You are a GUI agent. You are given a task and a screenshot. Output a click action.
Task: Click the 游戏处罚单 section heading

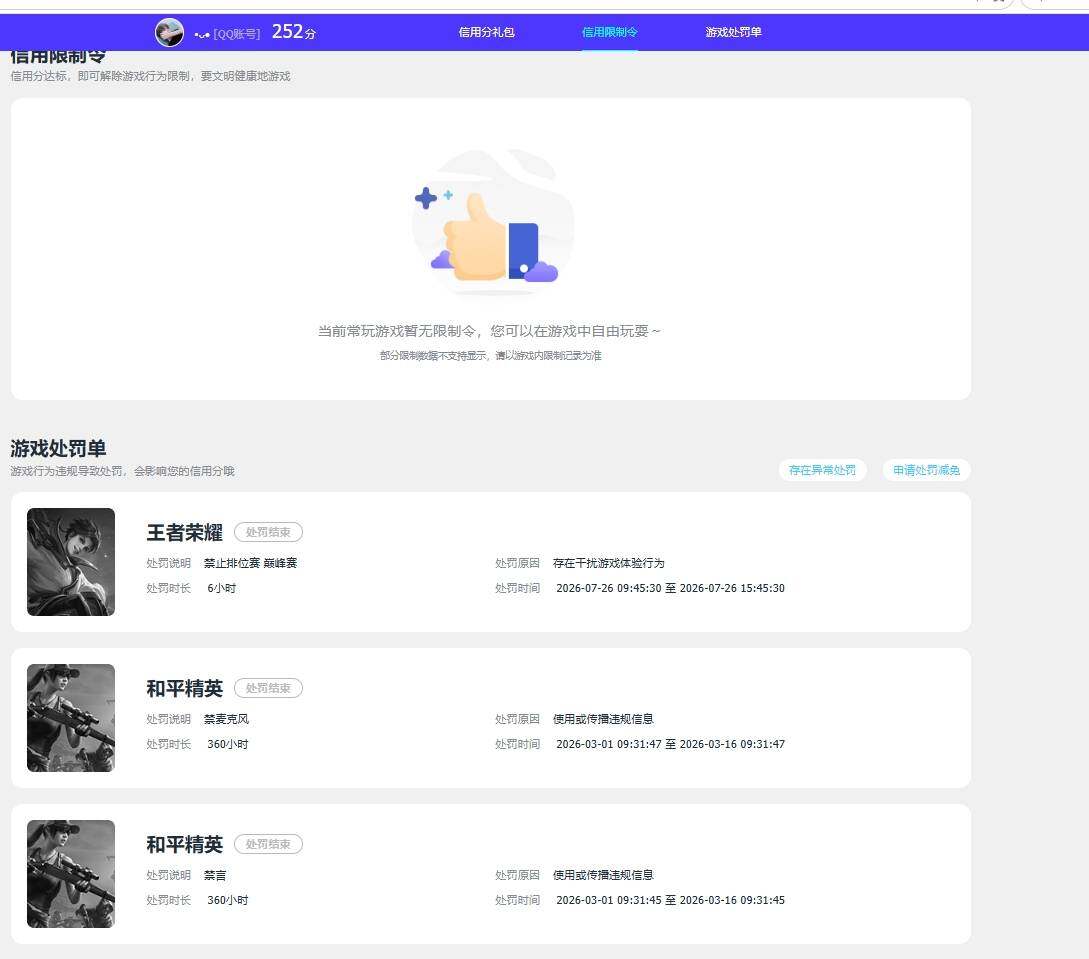coord(58,449)
